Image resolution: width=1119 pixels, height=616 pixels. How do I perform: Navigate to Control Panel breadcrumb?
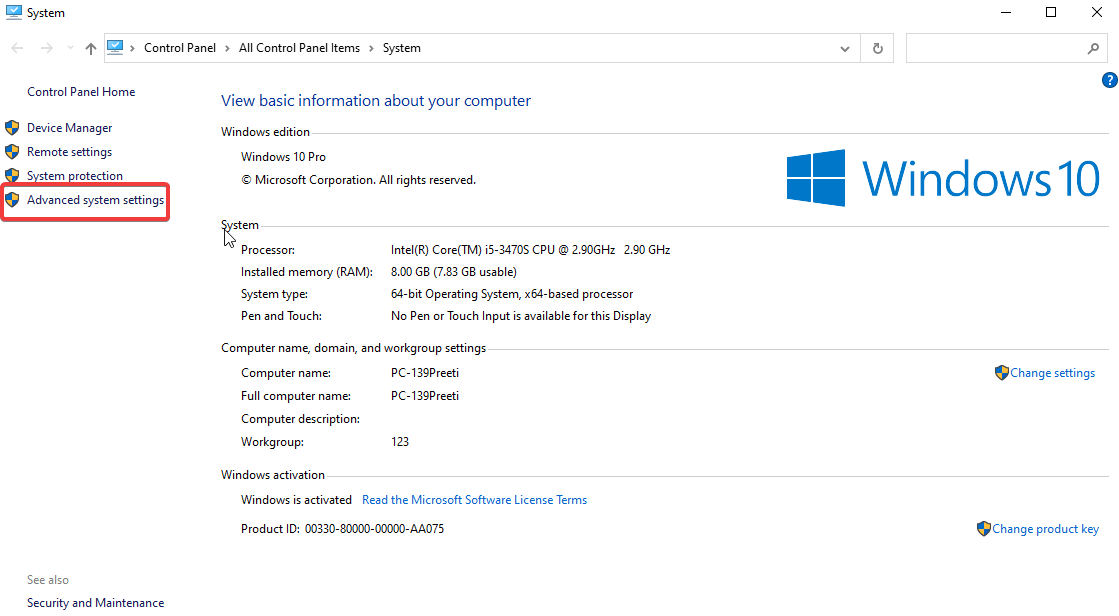click(x=180, y=48)
